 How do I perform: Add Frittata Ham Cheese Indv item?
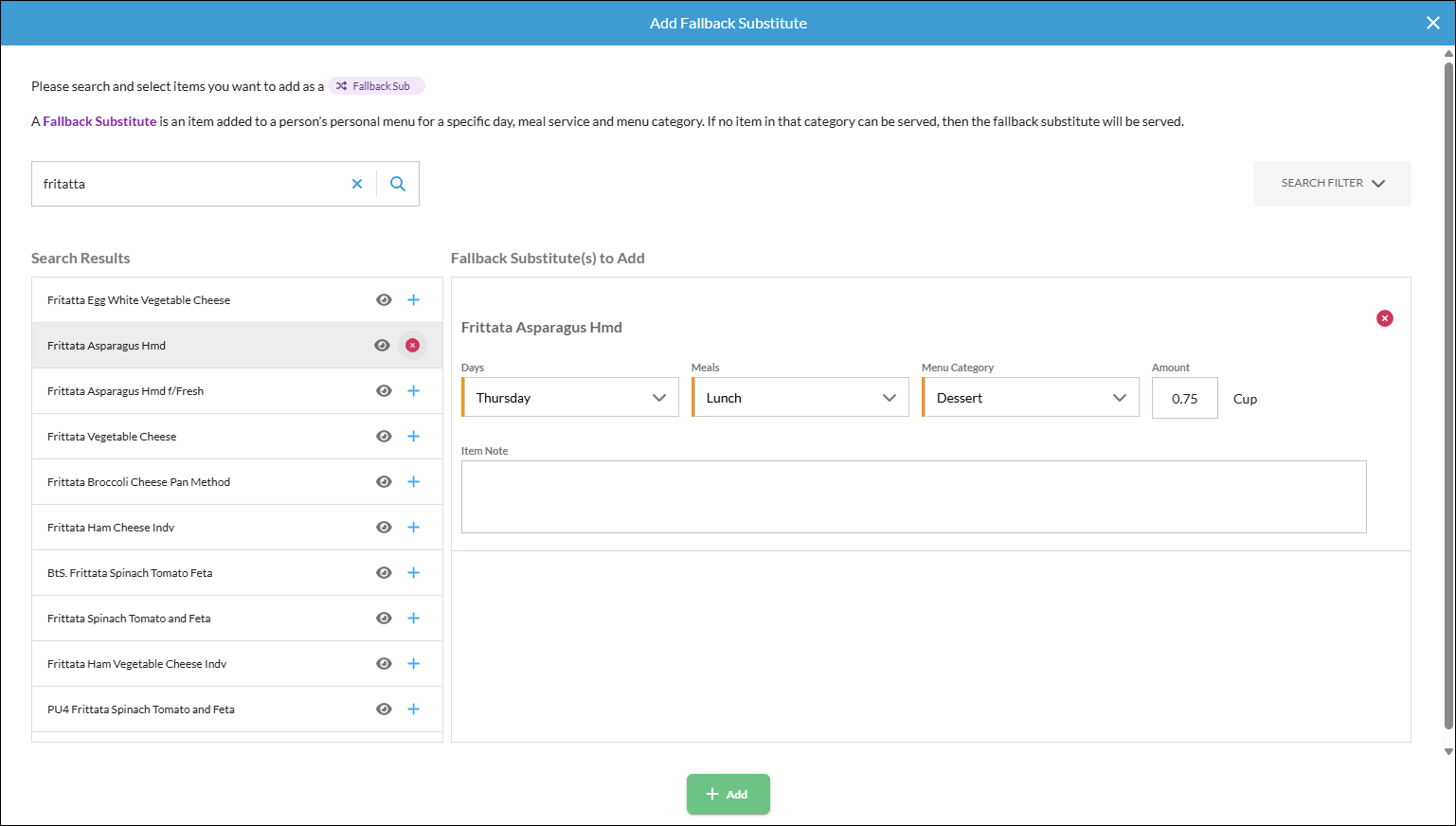tap(413, 528)
